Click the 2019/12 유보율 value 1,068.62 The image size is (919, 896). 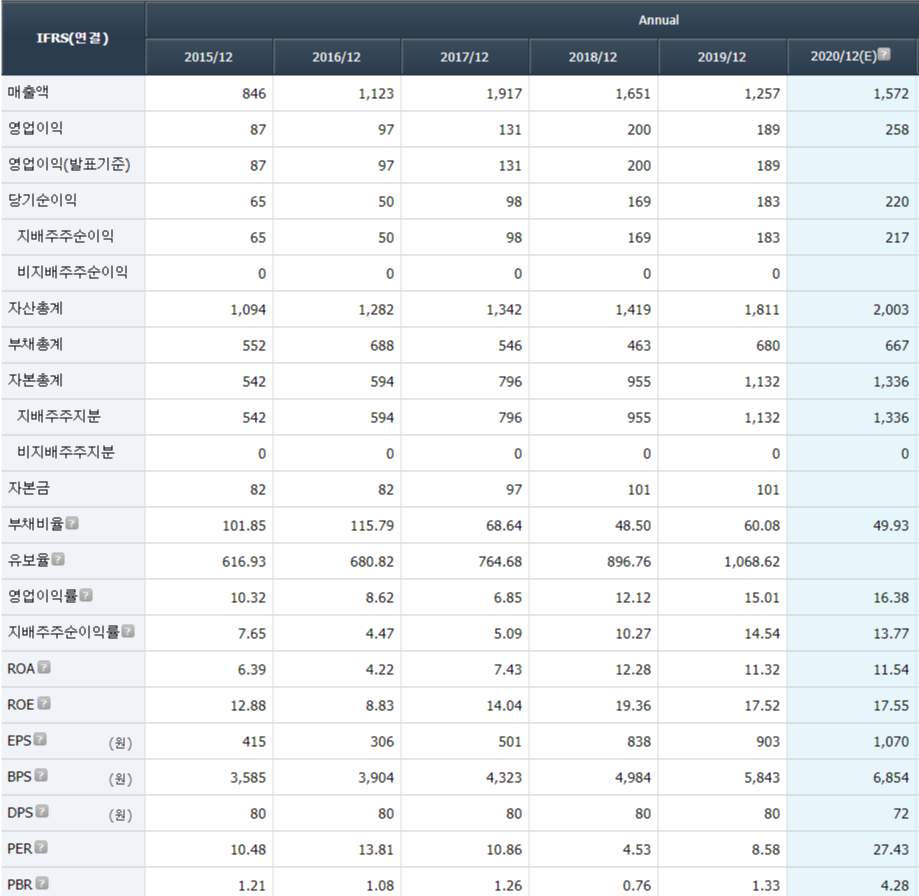click(752, 562)
